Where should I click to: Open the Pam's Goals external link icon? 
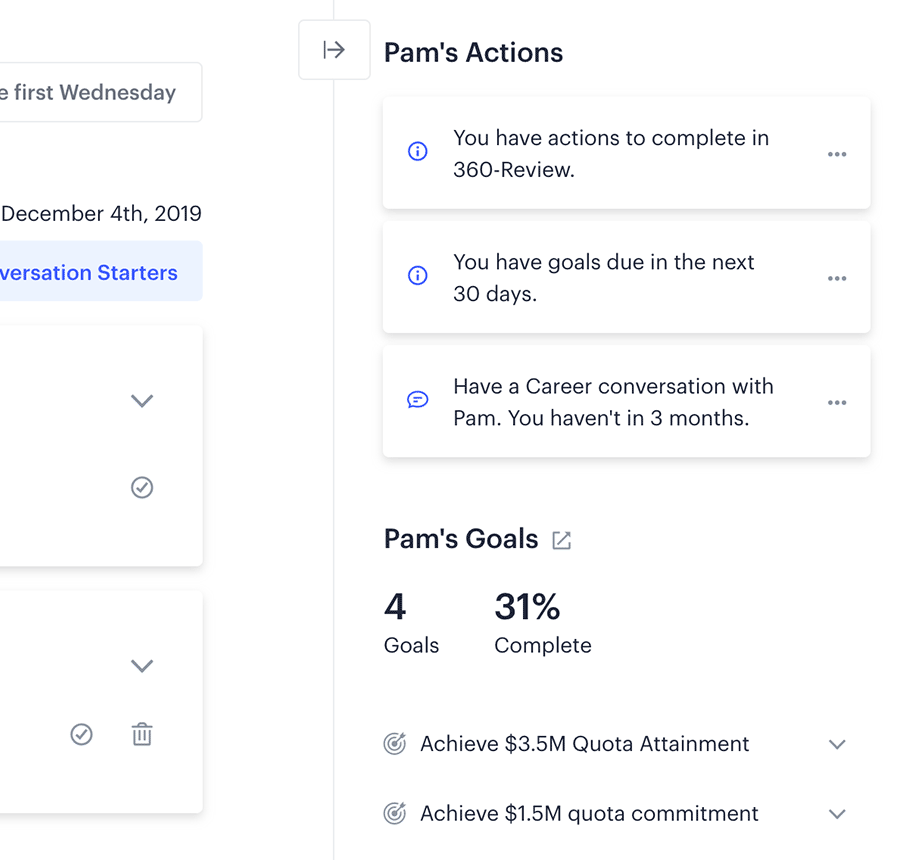tap(561, 540)
